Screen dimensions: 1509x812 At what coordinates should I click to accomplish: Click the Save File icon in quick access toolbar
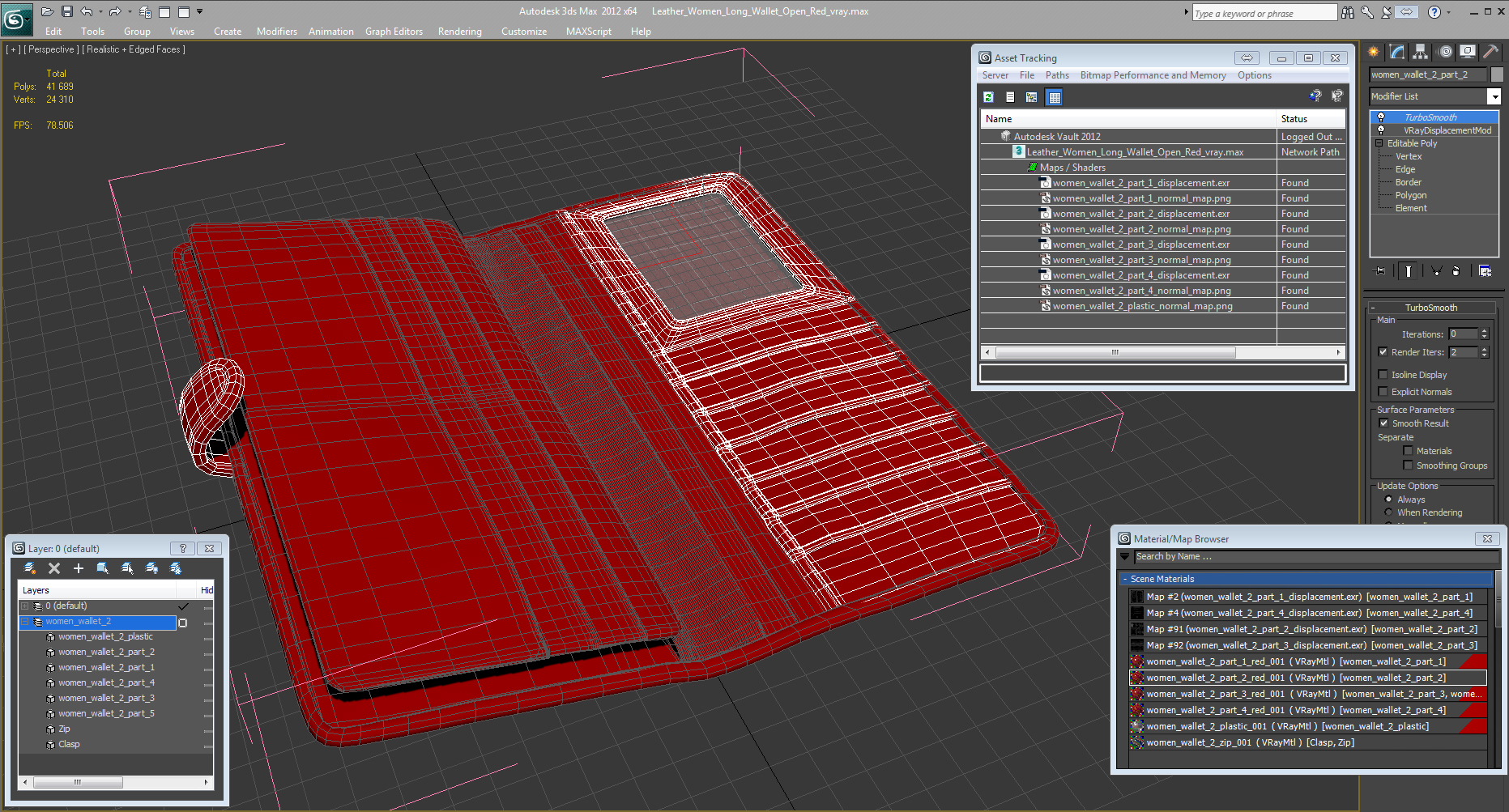pos(66,11)
